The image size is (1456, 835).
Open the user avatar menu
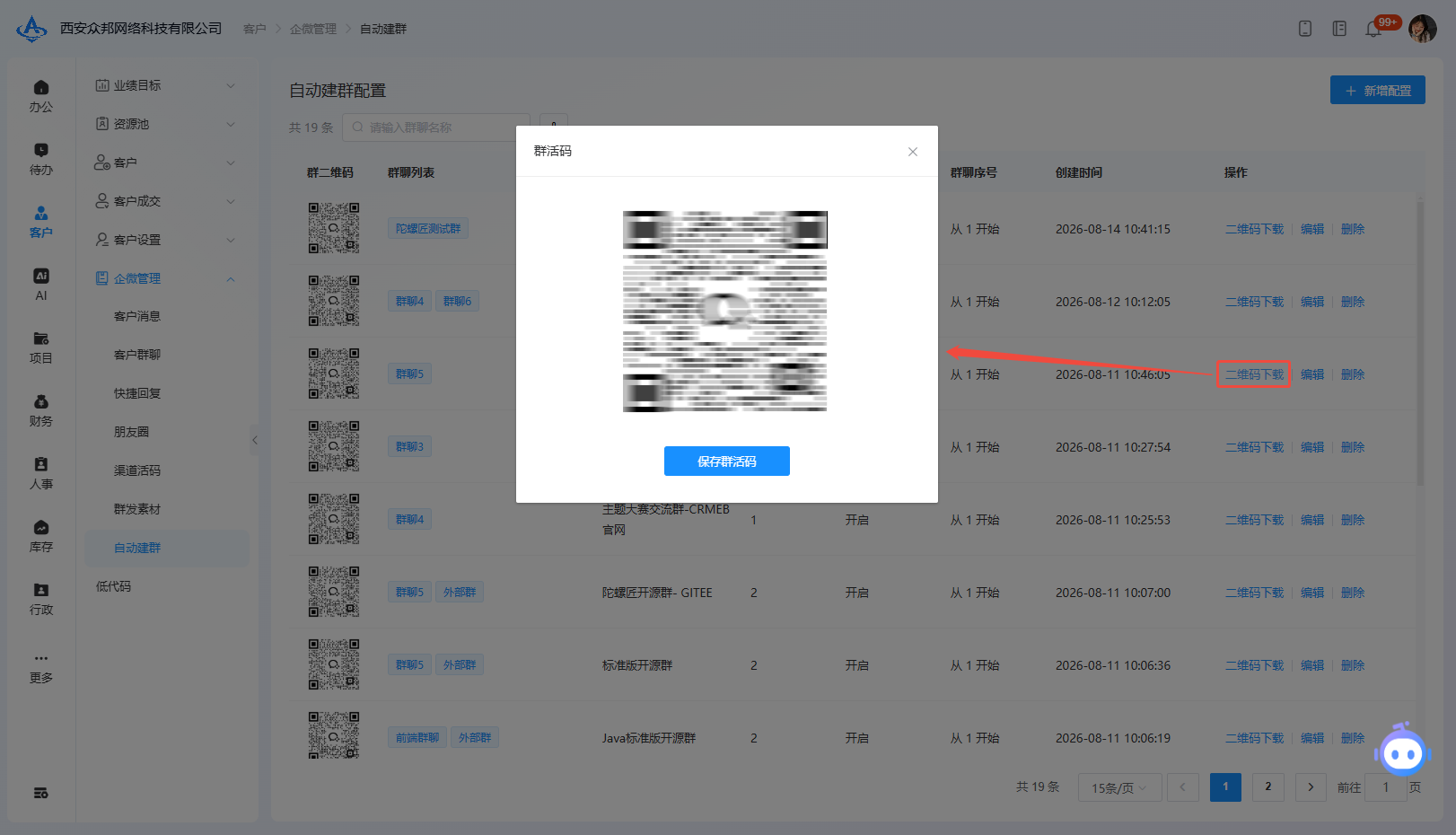pyautogui.click(x=1423, y=29)
